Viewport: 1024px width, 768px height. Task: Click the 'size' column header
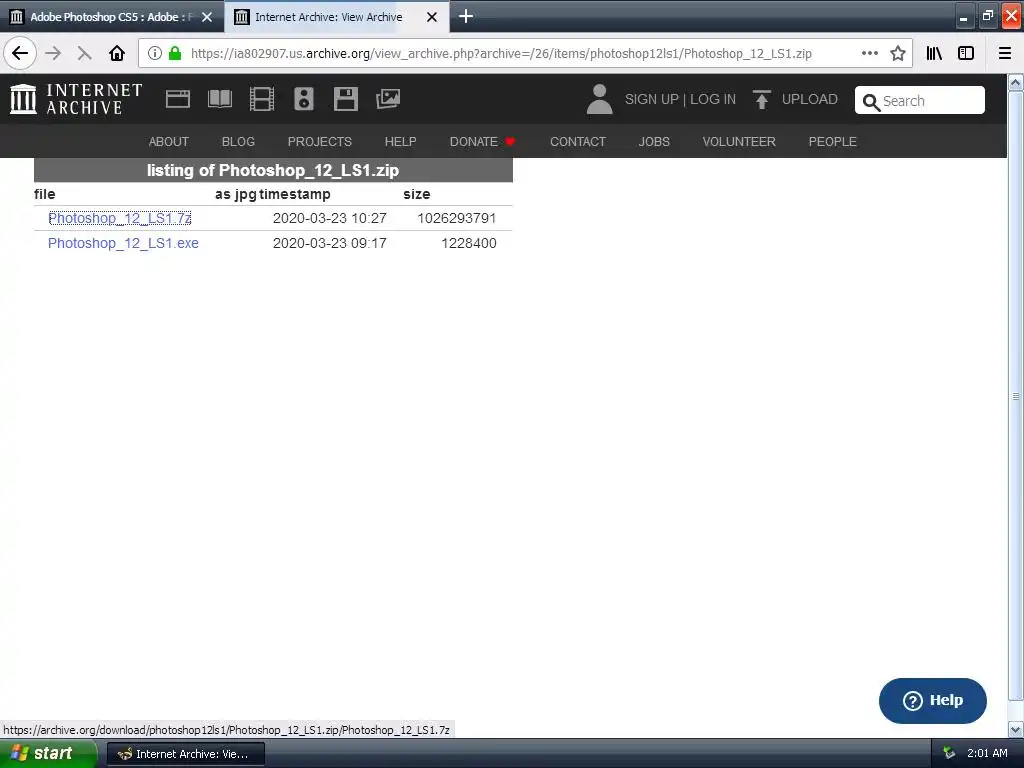[417, 194]
